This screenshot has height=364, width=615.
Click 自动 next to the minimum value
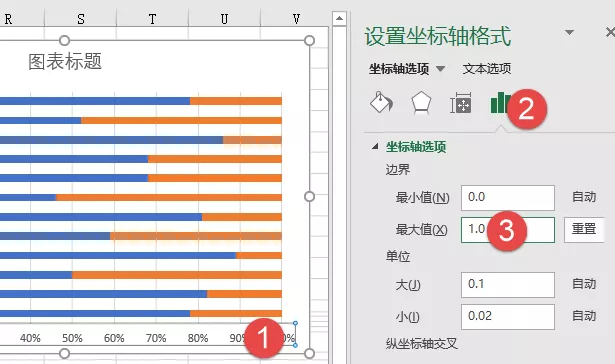pos(584,197)
